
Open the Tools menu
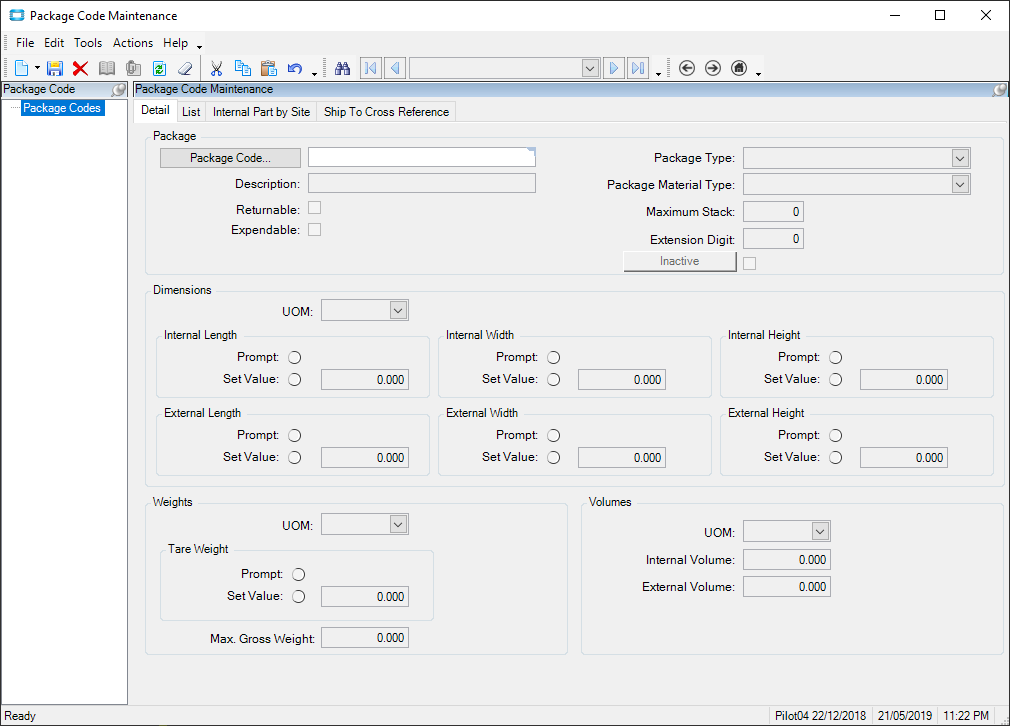[88, 43]
